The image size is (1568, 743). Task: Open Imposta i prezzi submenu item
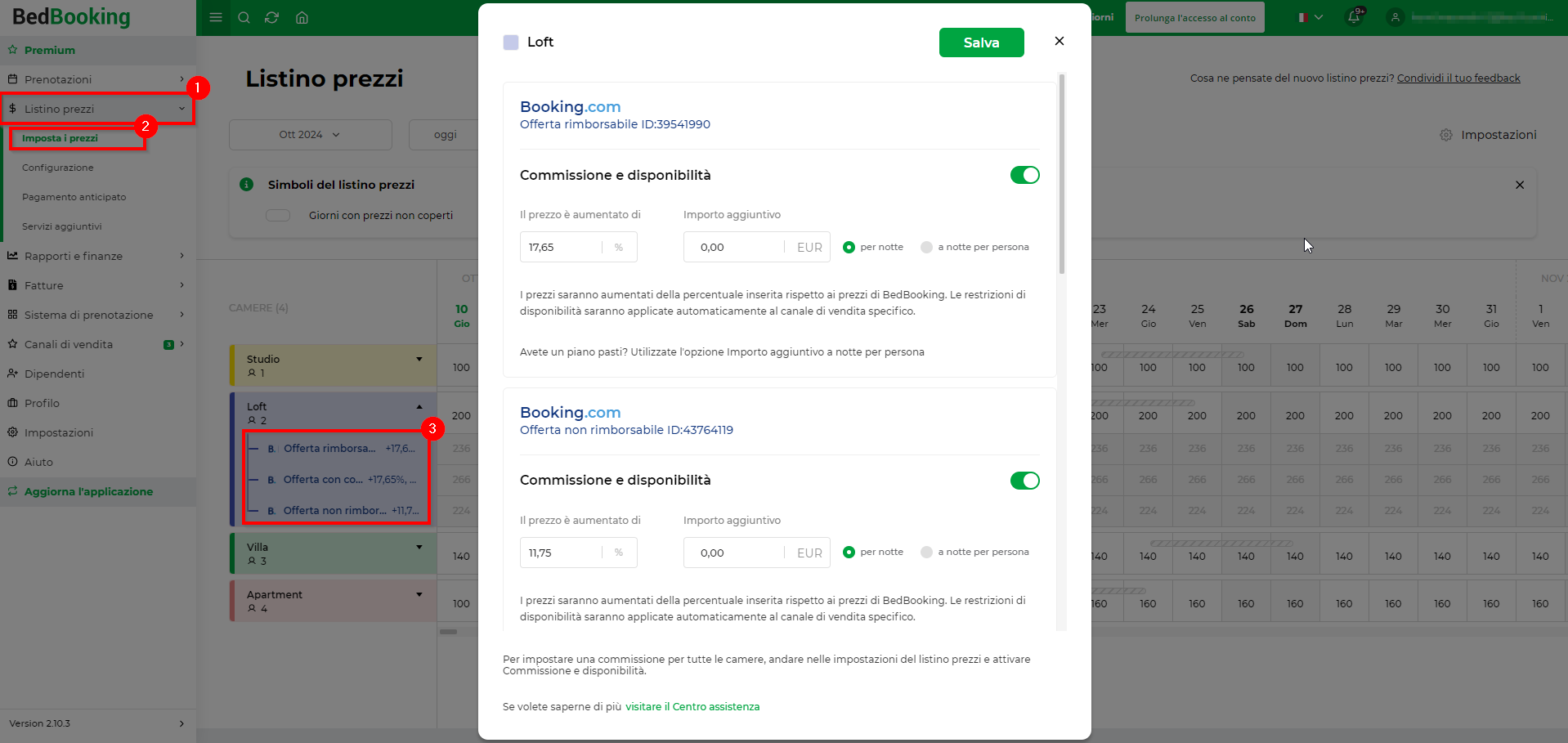tap(60, 138)
